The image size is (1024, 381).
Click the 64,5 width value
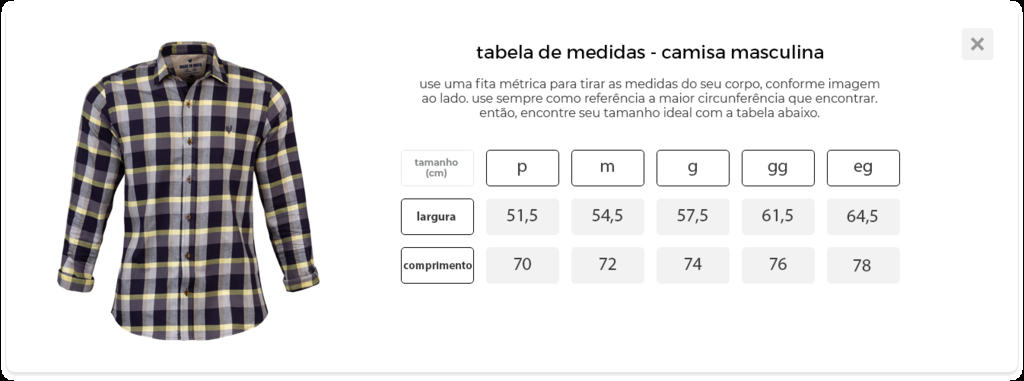(x=863, y=216)
